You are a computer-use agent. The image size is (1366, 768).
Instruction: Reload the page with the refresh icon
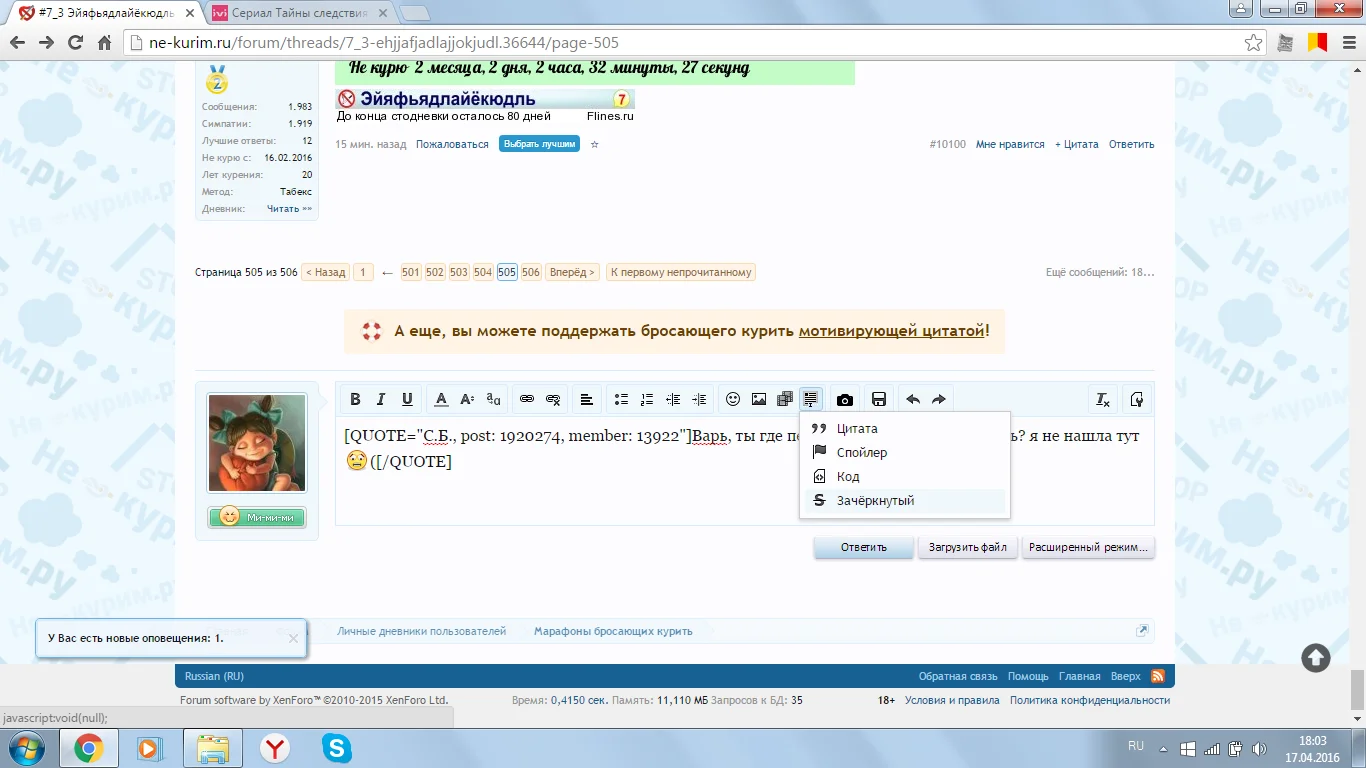[75, 43]
